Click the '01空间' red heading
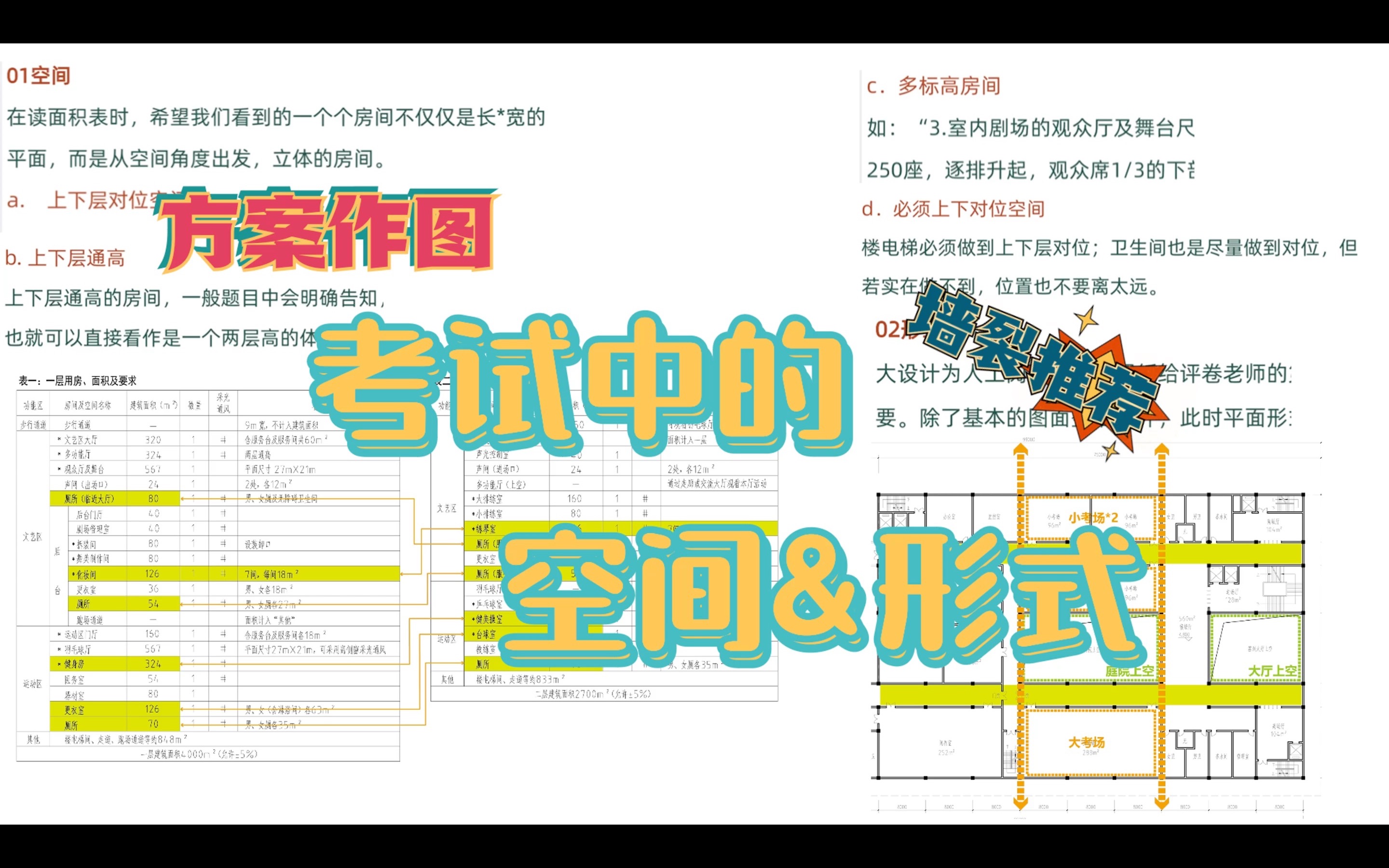This screenshot has height=868, width=1389. 38,76
